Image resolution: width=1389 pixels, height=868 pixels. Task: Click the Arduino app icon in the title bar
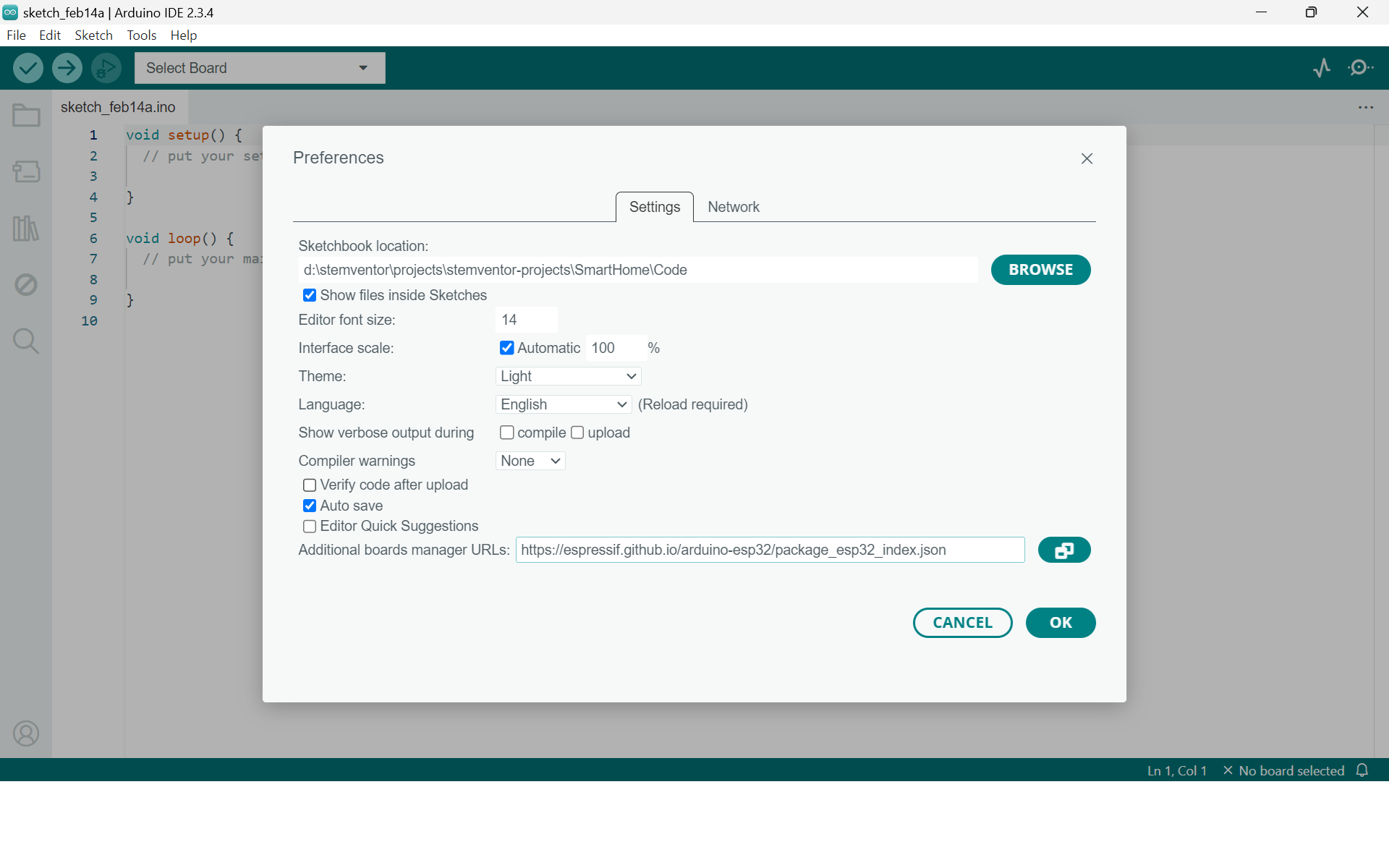pyautogui.click(x=10, y=12)
